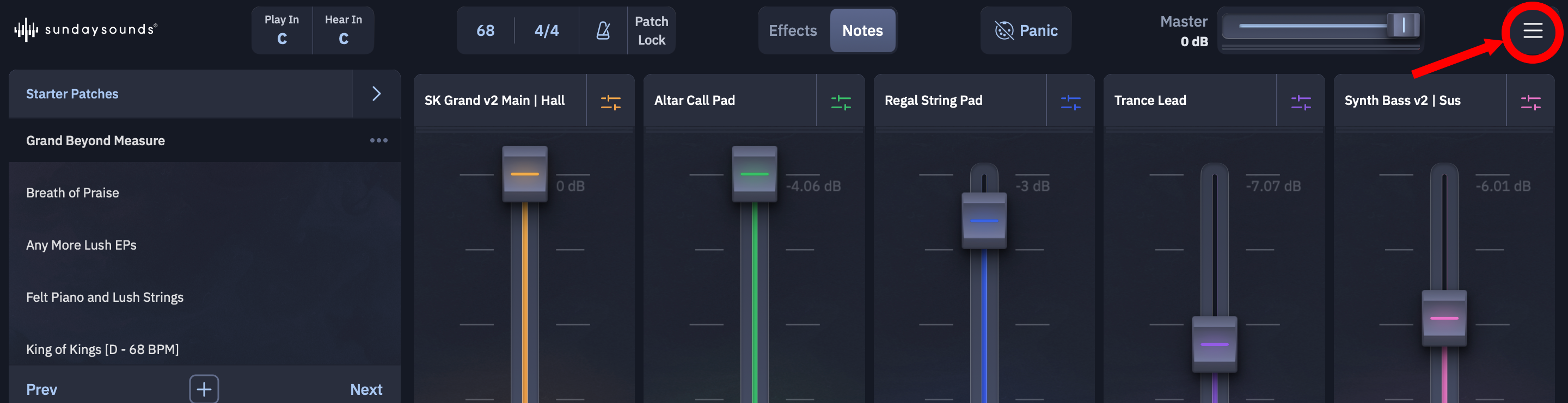Change the 4/4 time signature
Image resolution: width=1568 pixels, height=403 pixels.
coord(547,30)
